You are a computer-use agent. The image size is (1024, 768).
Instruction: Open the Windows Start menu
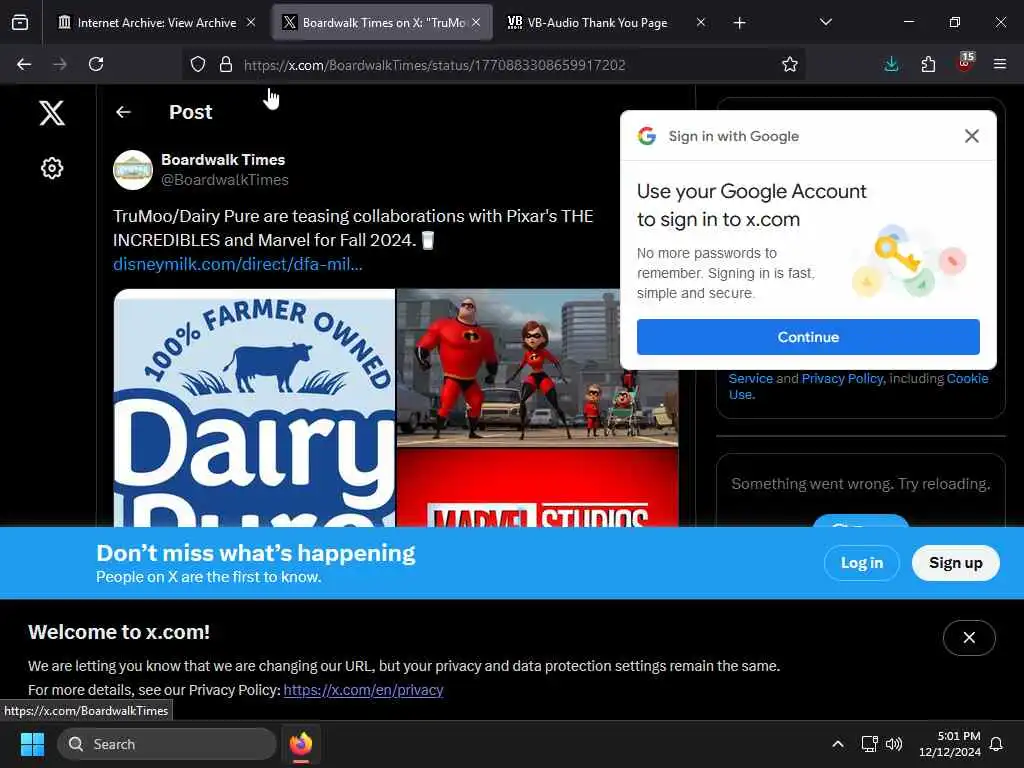(32, 744)
